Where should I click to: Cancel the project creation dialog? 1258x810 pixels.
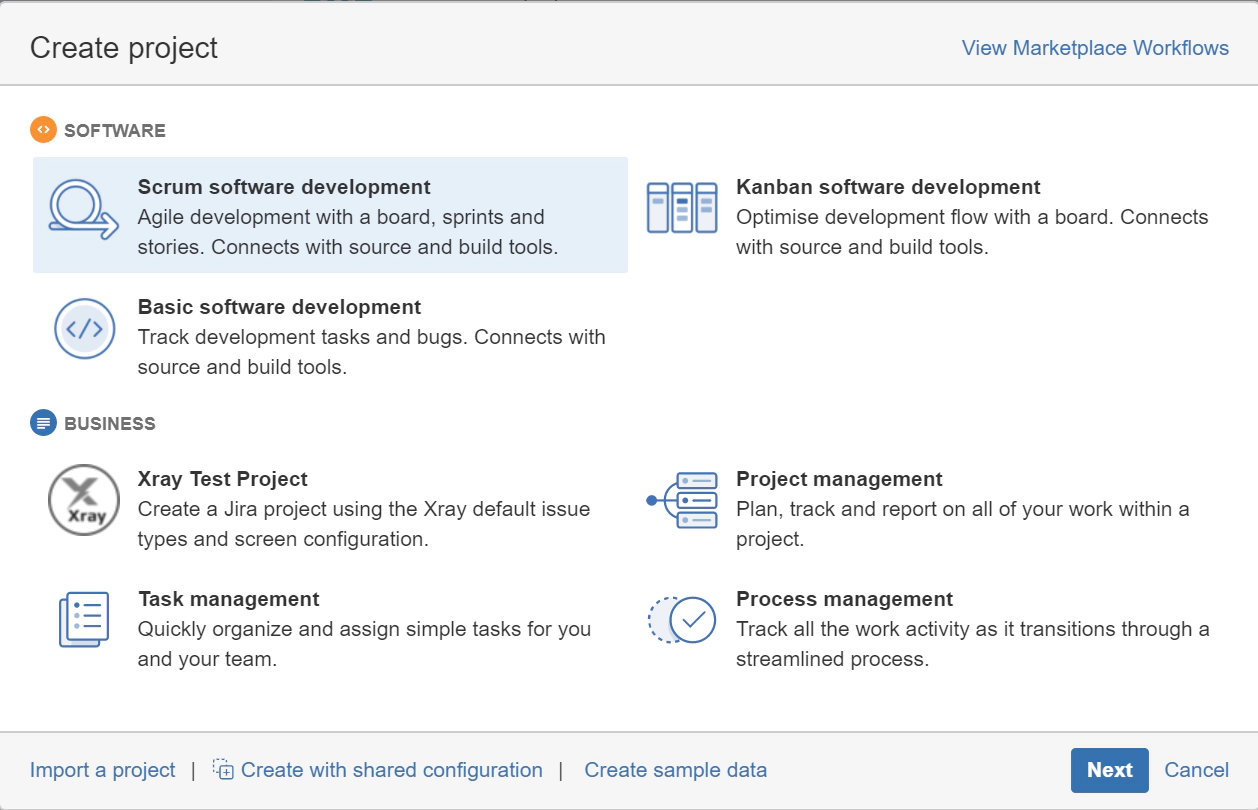point(1196,769)
